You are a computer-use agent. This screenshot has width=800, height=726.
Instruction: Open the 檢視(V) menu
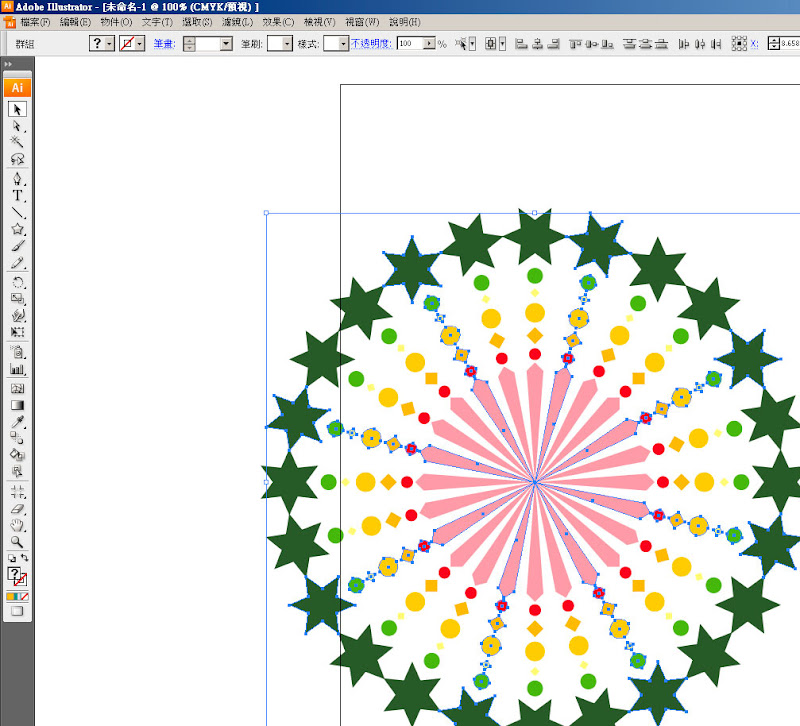click(319, 22)
